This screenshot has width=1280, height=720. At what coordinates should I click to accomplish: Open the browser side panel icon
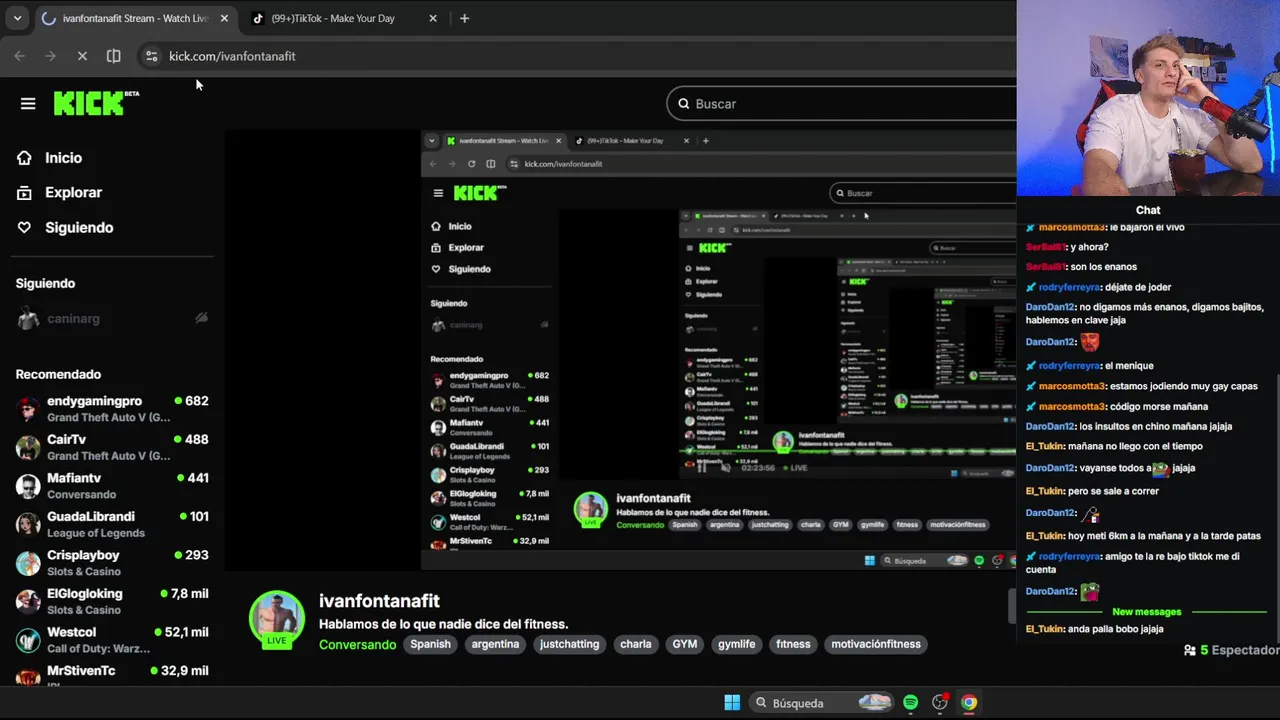114,56
